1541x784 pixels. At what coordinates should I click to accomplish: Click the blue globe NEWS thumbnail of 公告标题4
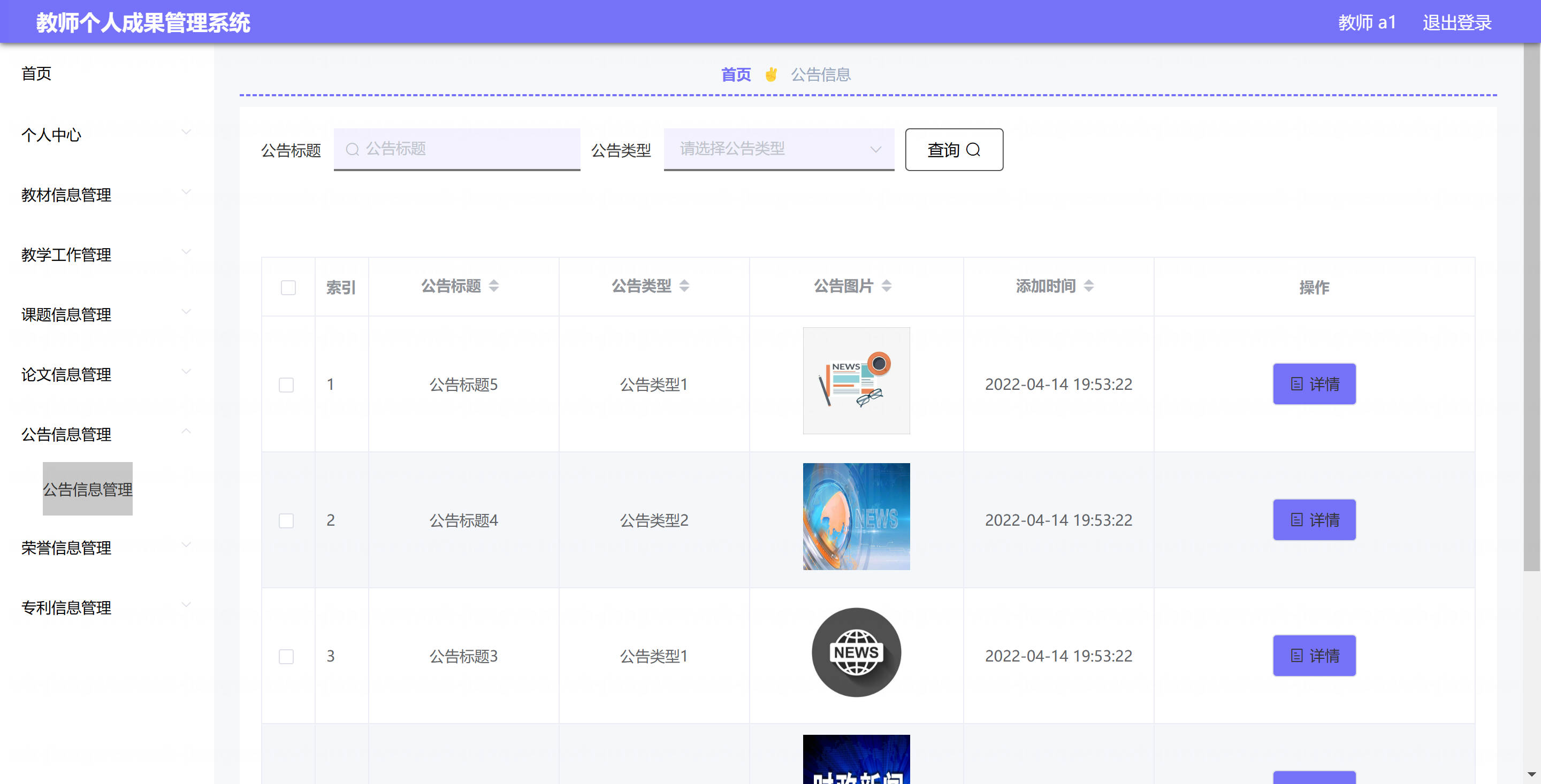[856, 516]
